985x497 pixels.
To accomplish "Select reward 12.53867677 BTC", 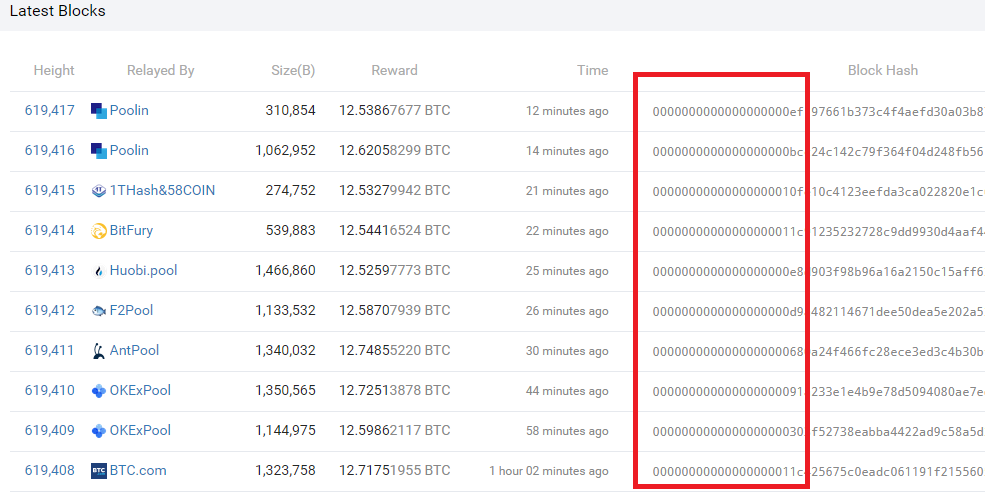I will point(395,111).
